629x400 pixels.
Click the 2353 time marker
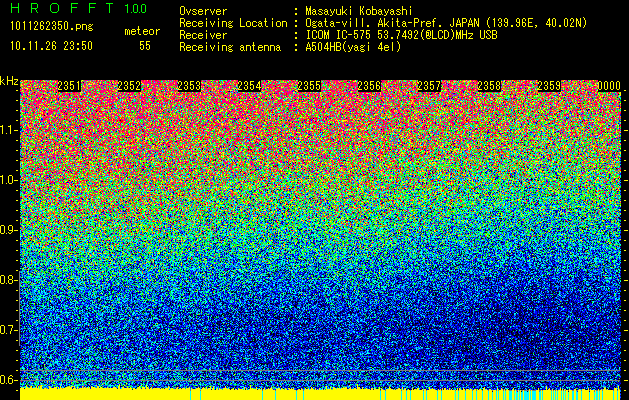tap(189, 86)
